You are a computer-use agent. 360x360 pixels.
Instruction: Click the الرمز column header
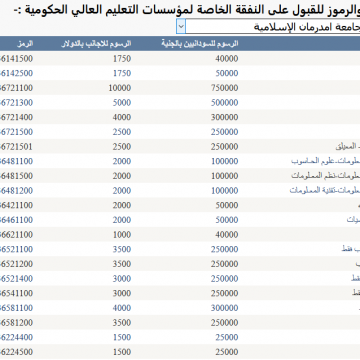[x=25, y=44]
